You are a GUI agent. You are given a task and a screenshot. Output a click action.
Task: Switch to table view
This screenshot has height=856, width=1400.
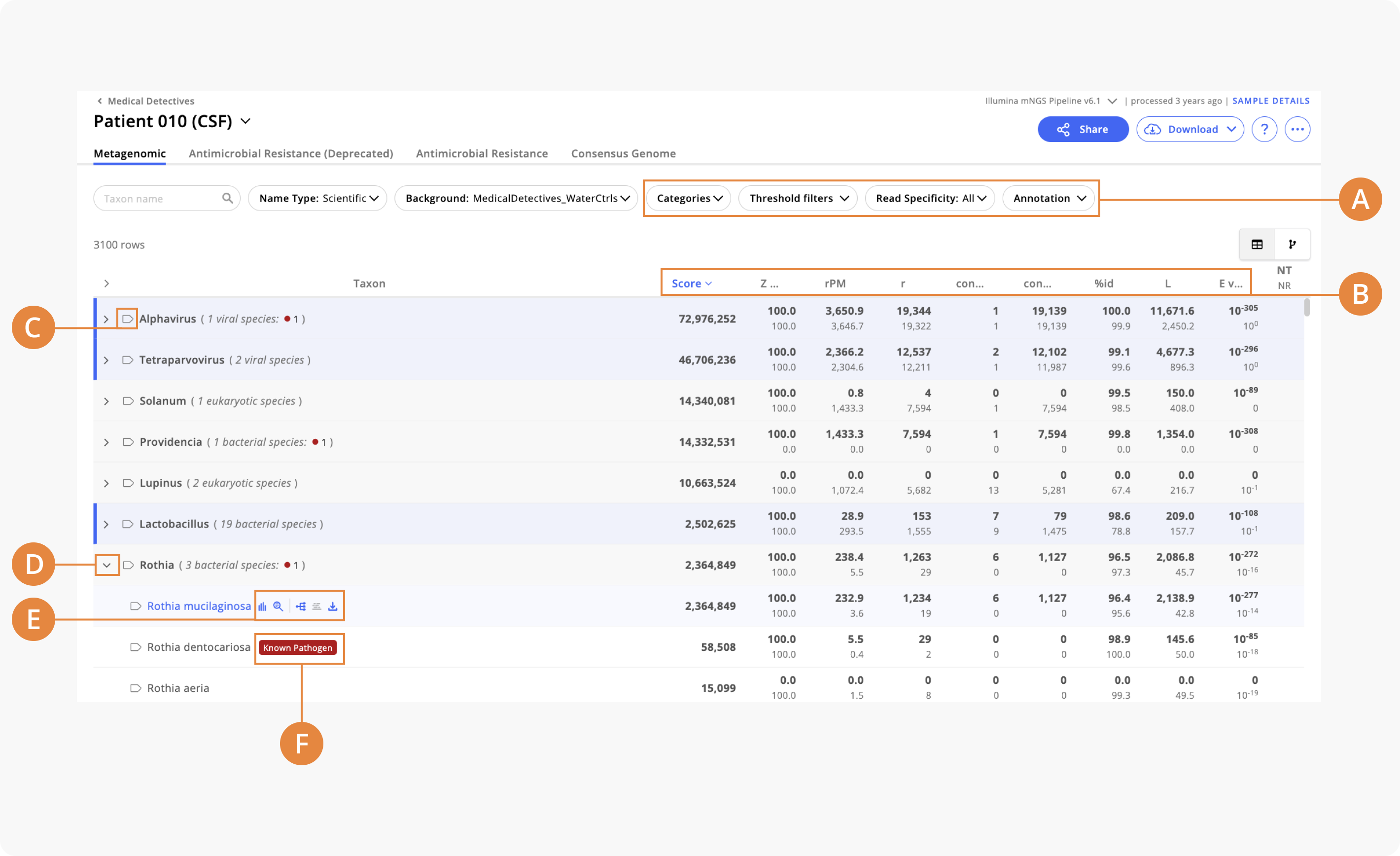pos(1257,245)
